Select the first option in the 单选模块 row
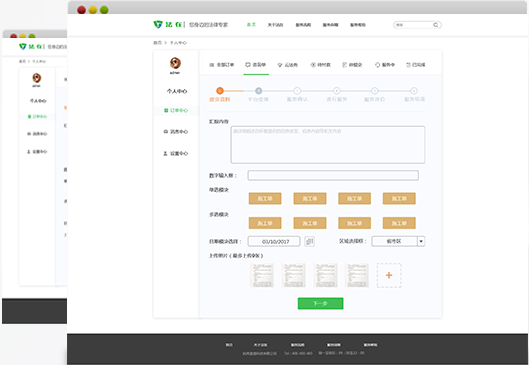Image resolution: width=529 pixels, height=365 pixels. point(265,198)
